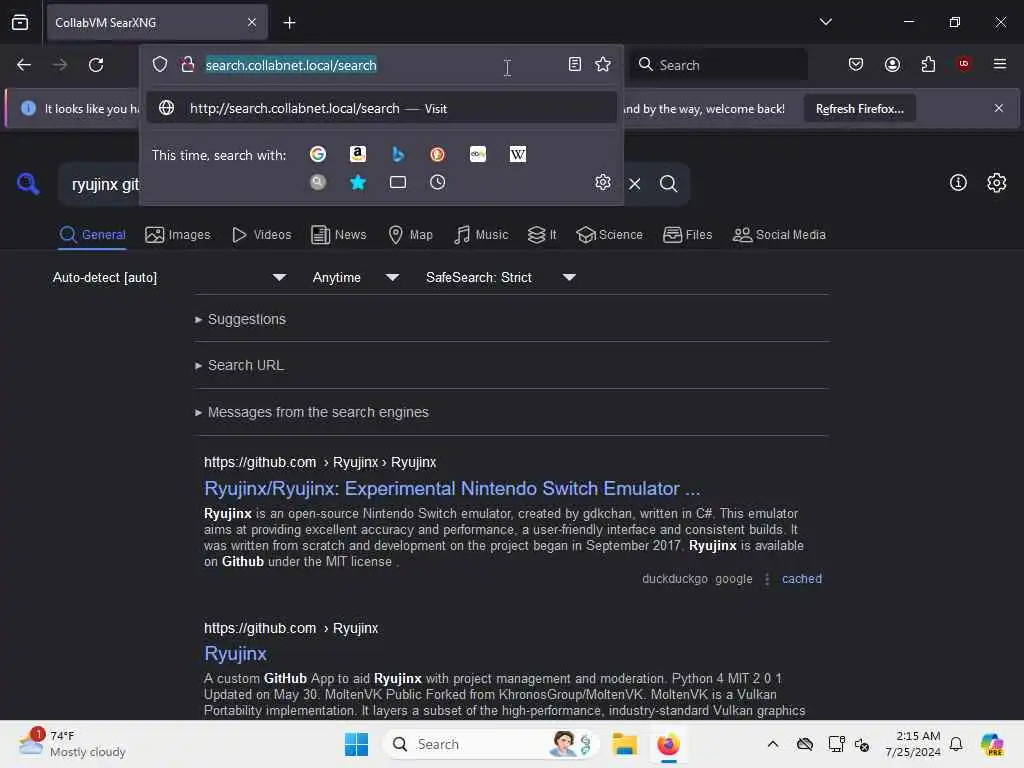Screen dimensions: 1024x768
Task: Search this time with eBay icon
Action: coord(478,154)
